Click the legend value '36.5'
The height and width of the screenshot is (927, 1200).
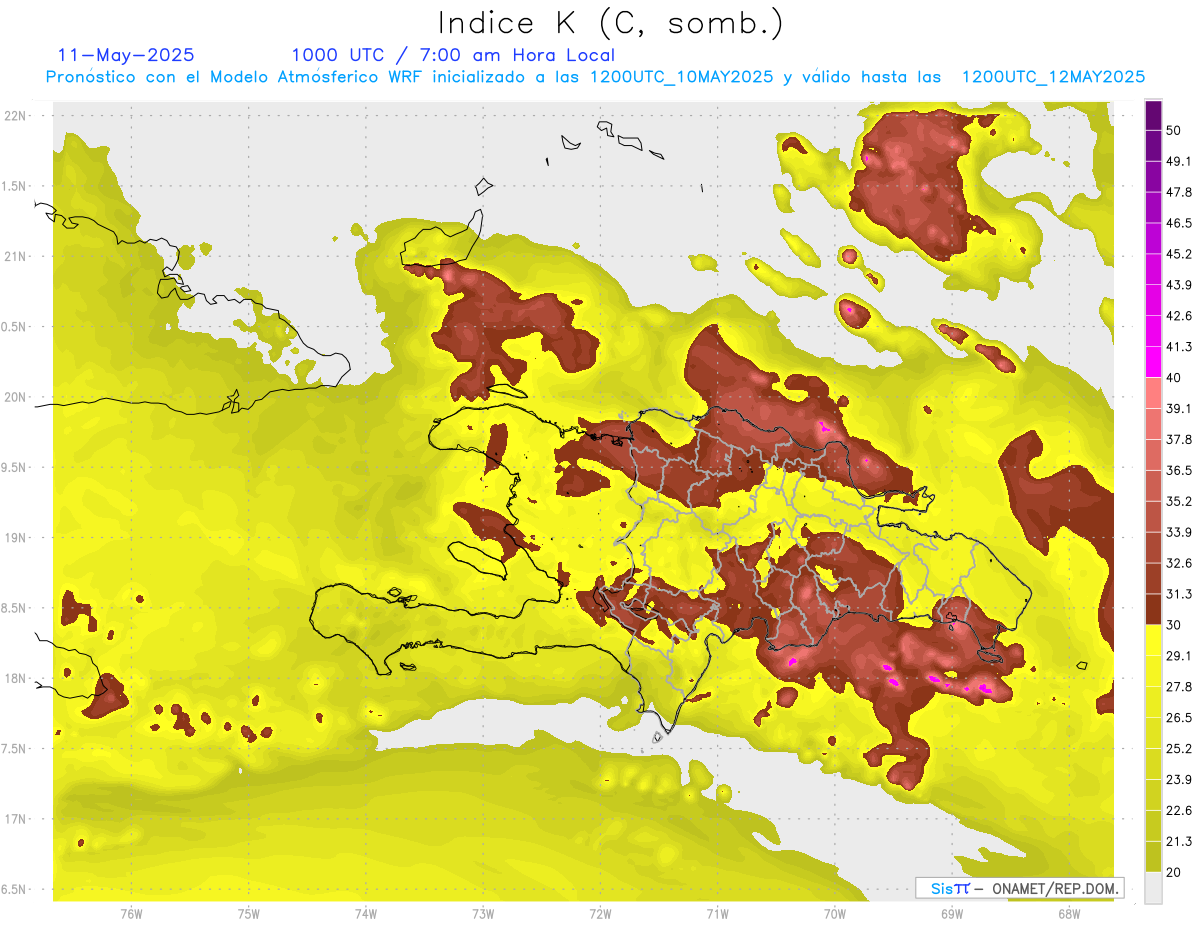(1178, 471)
